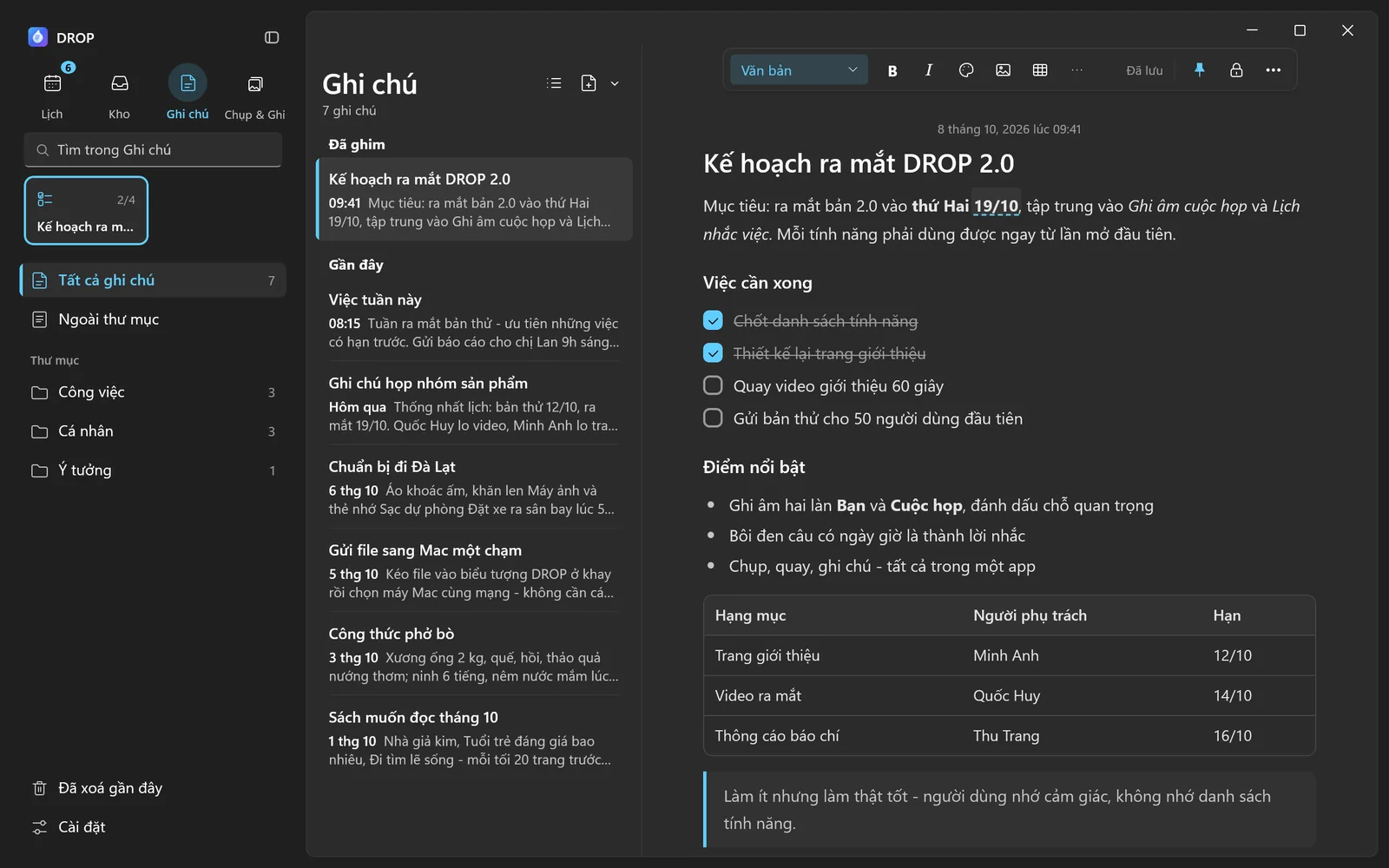This screenshot has height=868, width=1389.
Task: Open the Chuẩn bị đi Đà Lạt note
Action: click(x=474, y=487)
